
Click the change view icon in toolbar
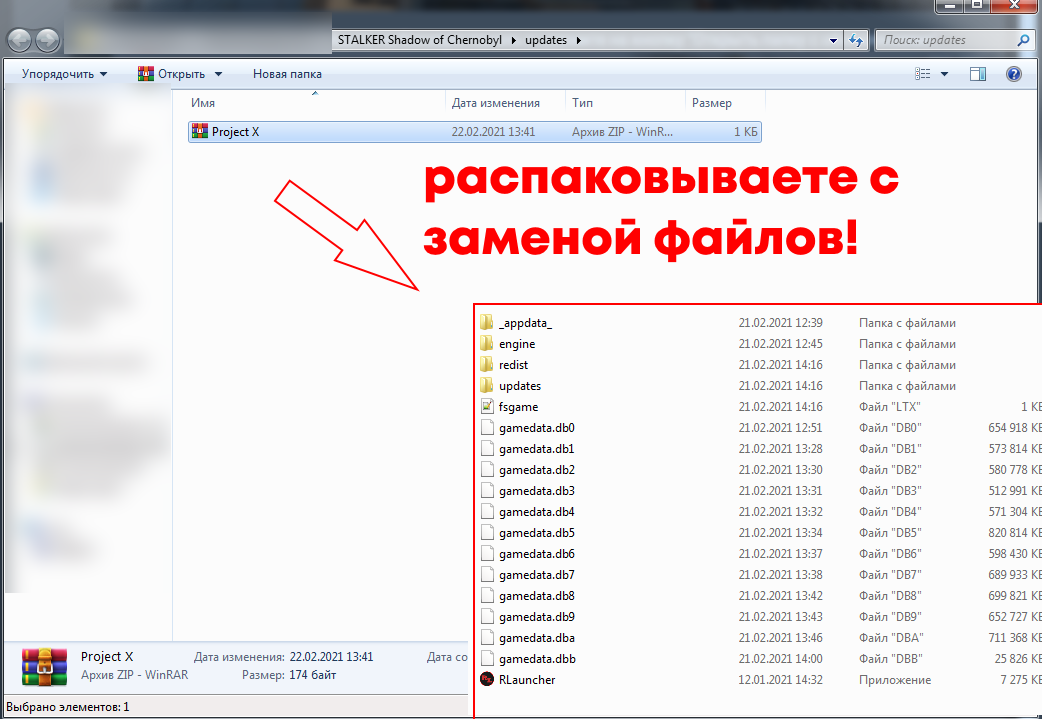923,74
